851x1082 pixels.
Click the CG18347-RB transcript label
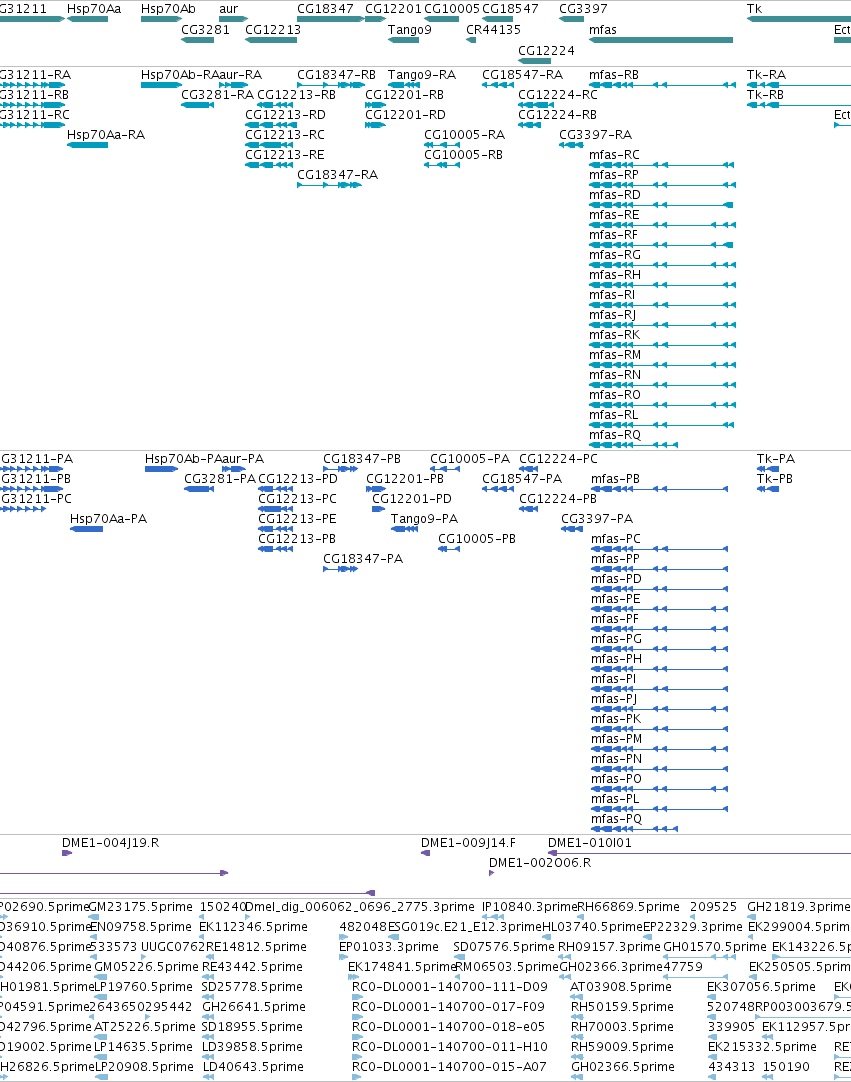click(x=336, y=75)
